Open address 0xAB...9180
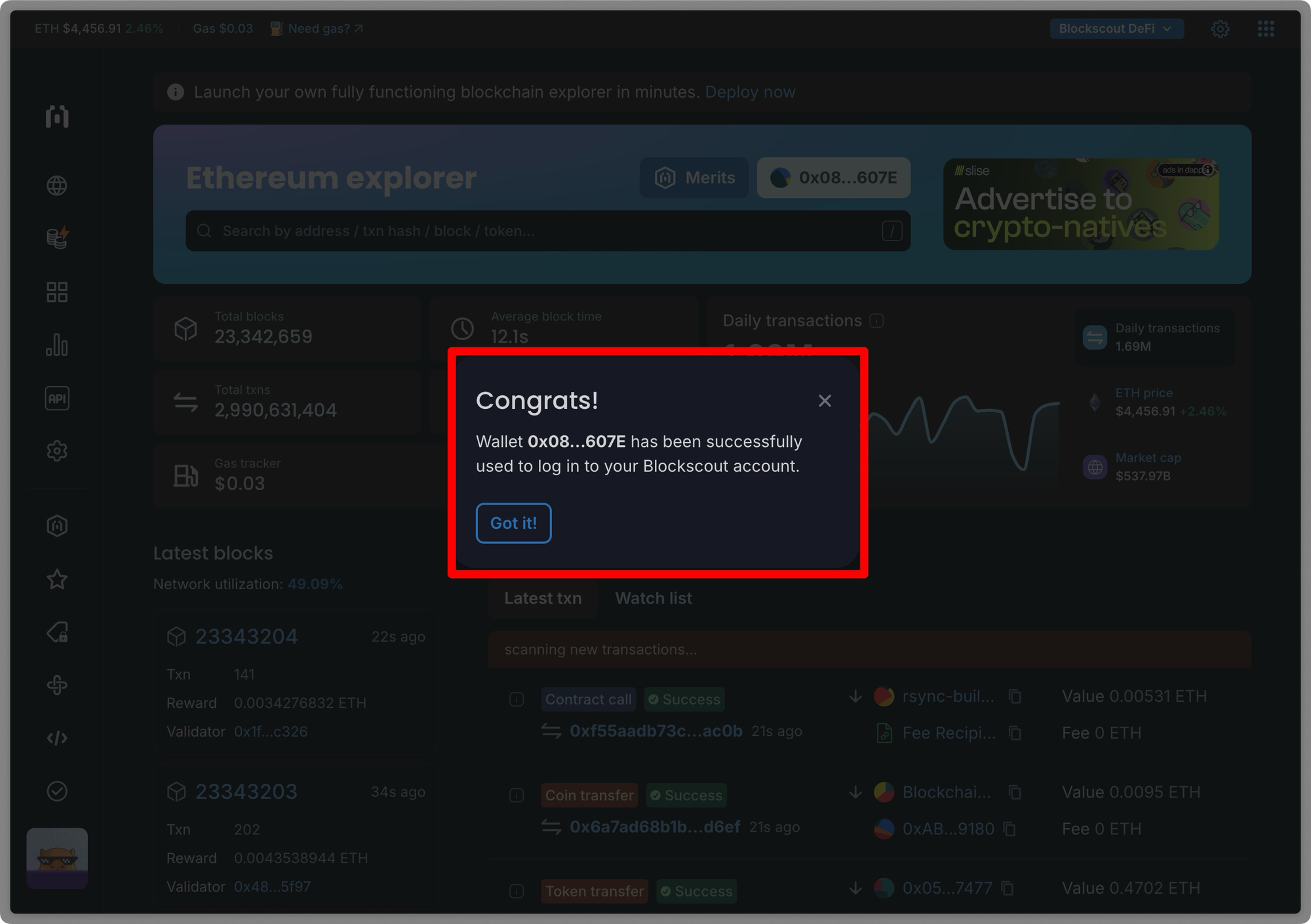The width and height of the screenshot is (1311, 924). 949,829
